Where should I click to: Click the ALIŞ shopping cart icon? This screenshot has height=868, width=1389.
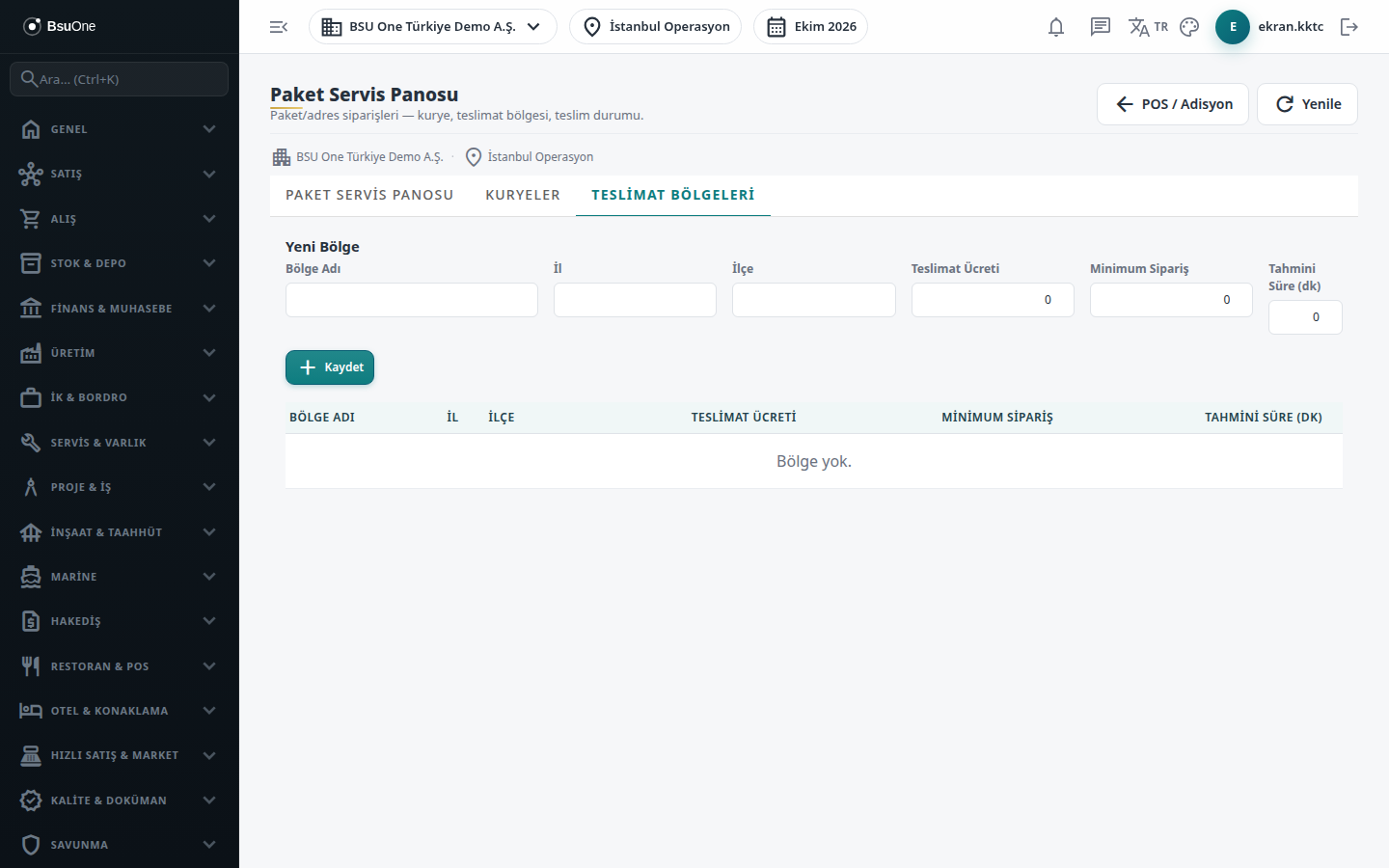(x=31, y=219)
